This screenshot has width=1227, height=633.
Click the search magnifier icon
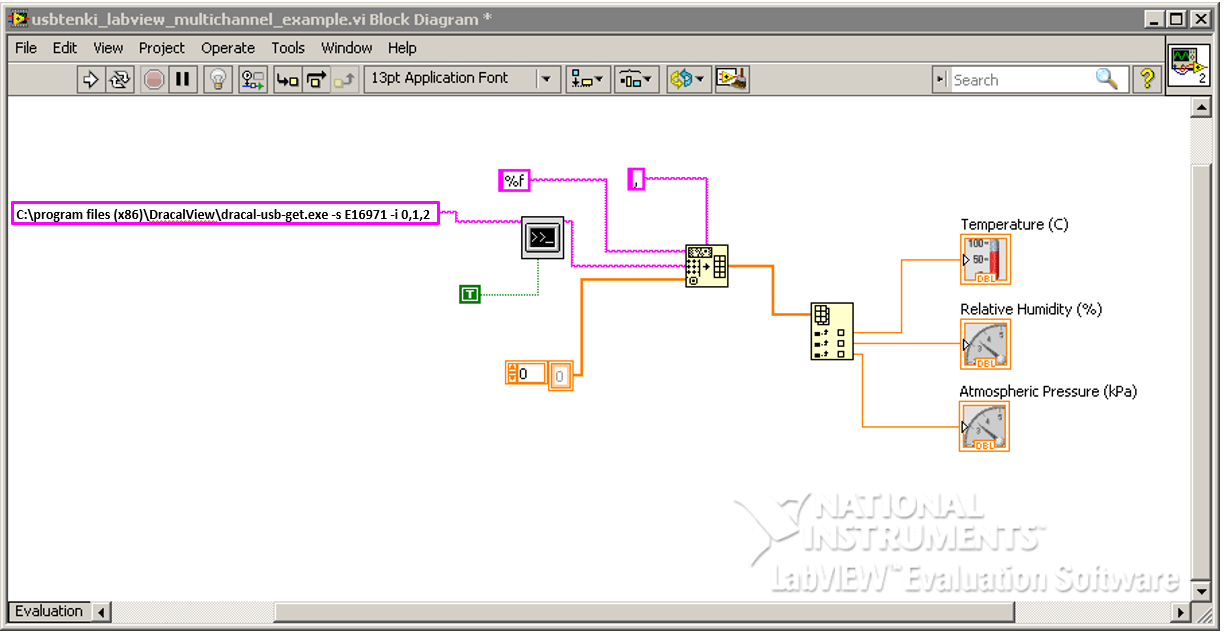(1106, 79)
